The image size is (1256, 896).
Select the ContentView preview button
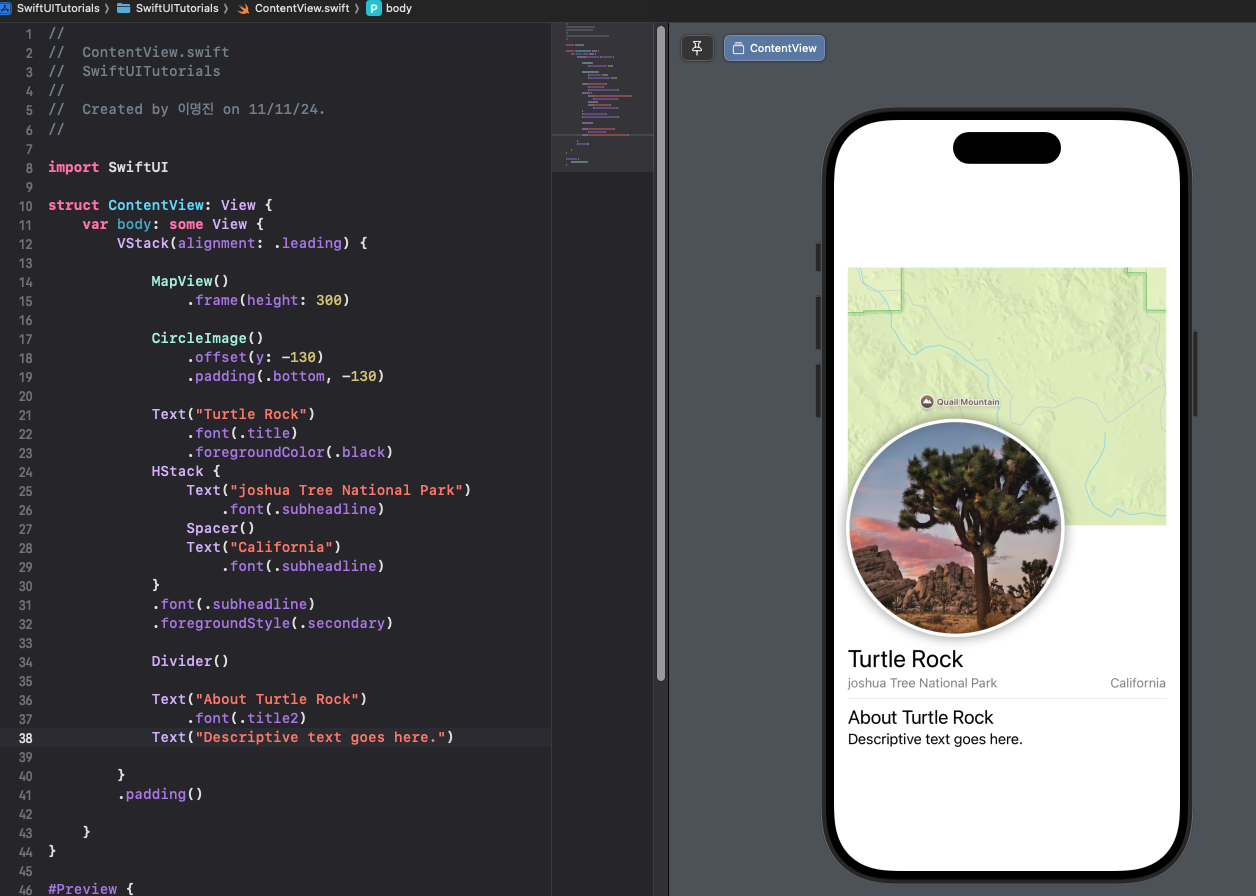tap(774, 48)
